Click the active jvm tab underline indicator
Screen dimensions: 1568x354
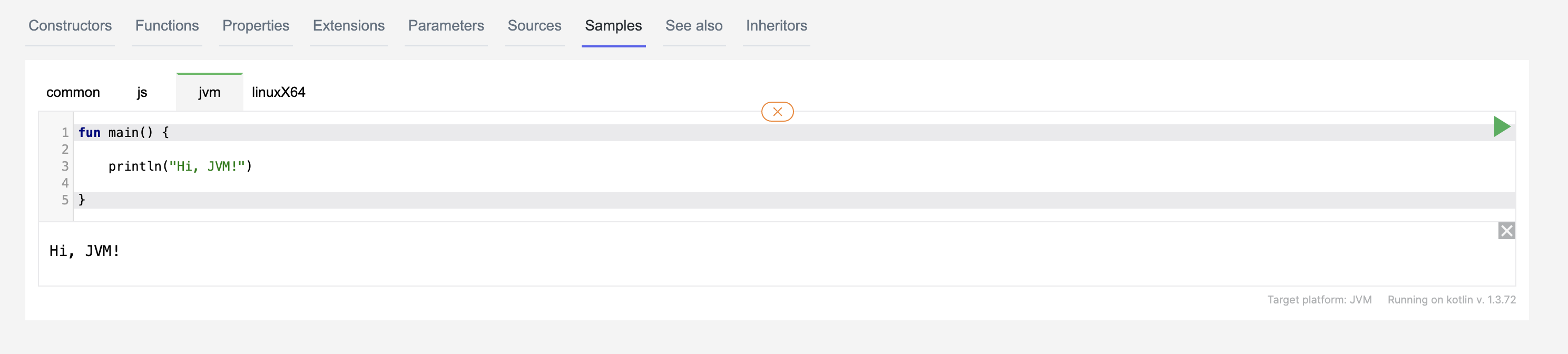click(x=209, y=74)
